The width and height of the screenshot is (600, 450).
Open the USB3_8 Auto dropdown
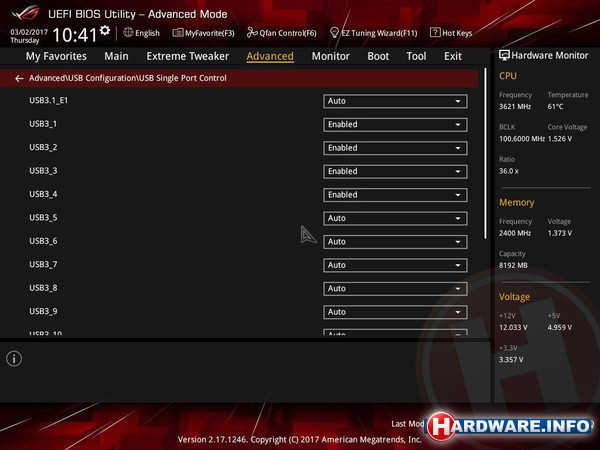click(x=395, y=289)
